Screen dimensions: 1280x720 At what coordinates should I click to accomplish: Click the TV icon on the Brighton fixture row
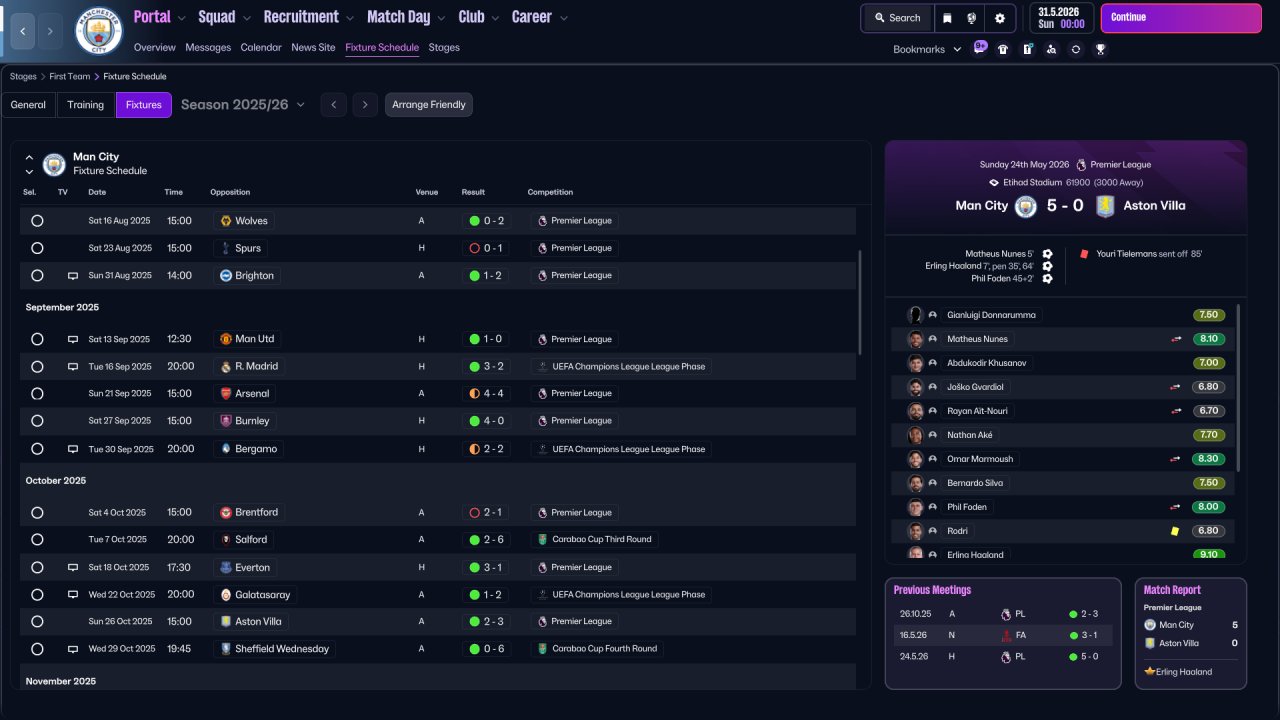(72, 276)
